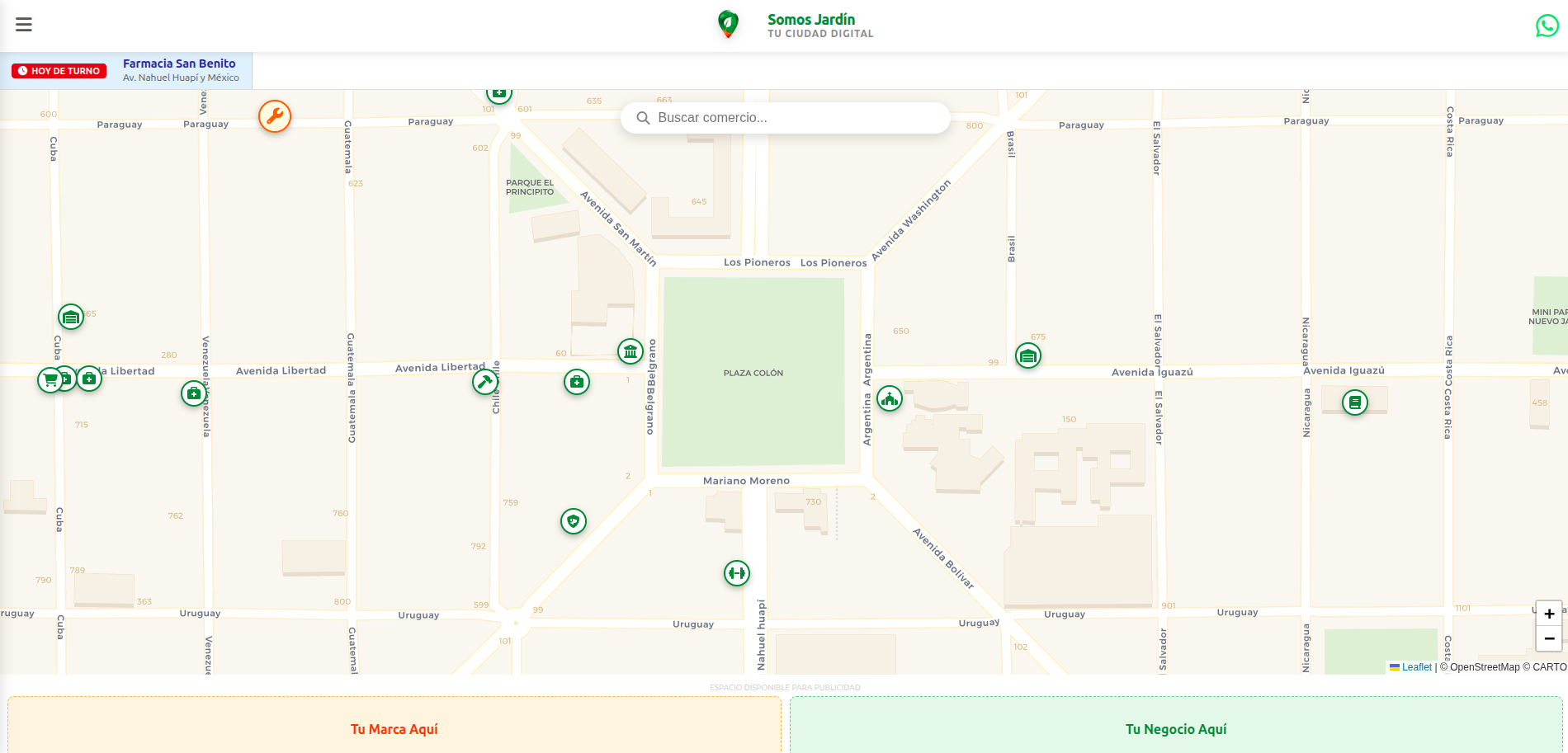This screenshot has height=753, width=1568.
Task: Click the orange wrench marker near Paraguay street
Action: point(274,116)
